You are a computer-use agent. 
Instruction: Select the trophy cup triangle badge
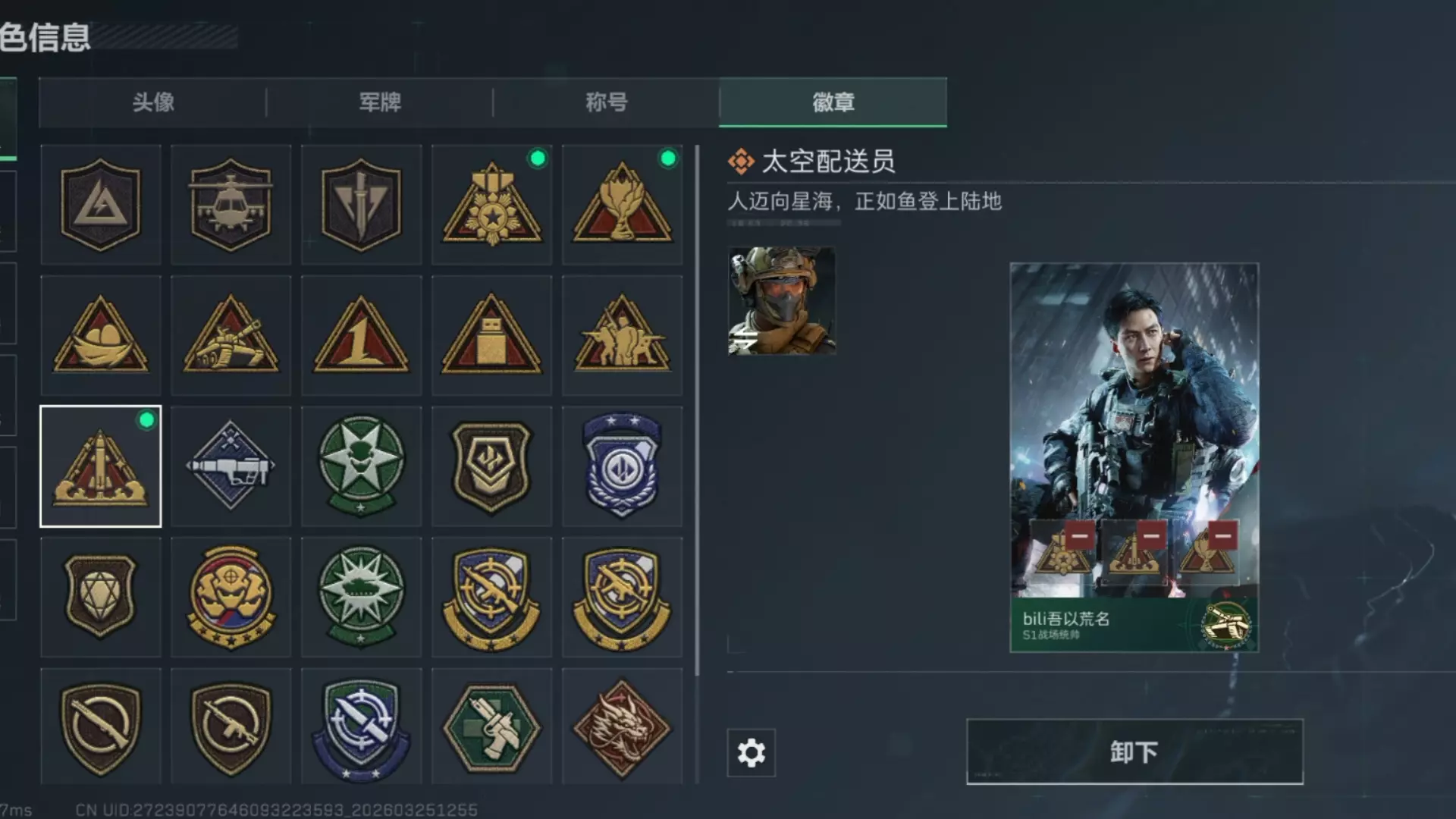pyautogui.click(x=622, y=205)
